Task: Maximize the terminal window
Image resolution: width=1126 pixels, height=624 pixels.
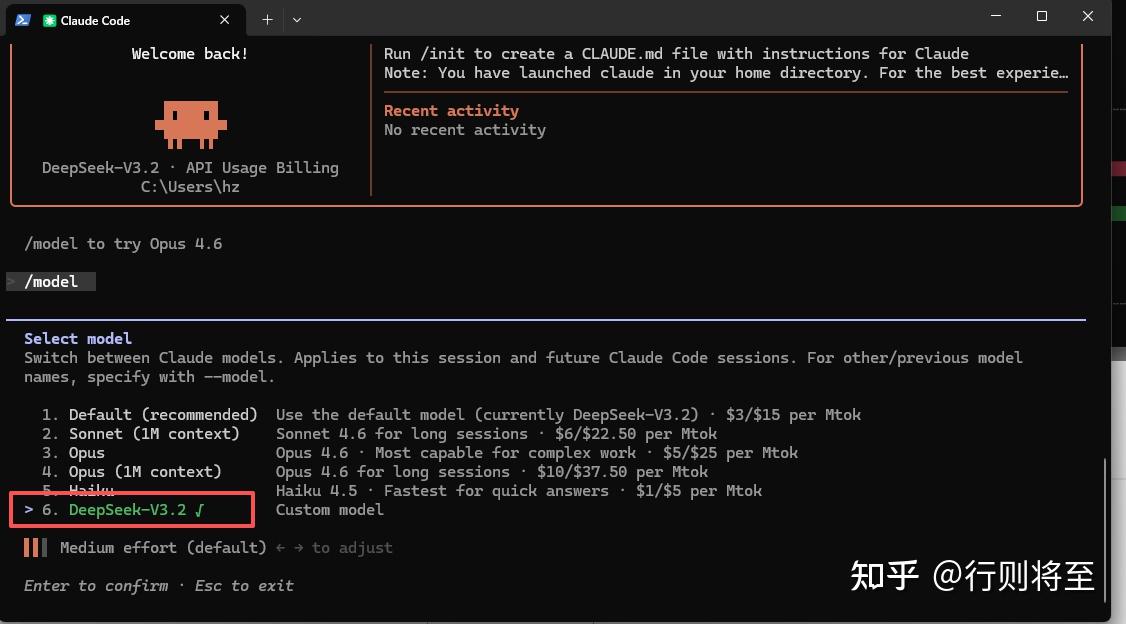Action: click(1042, 16)
